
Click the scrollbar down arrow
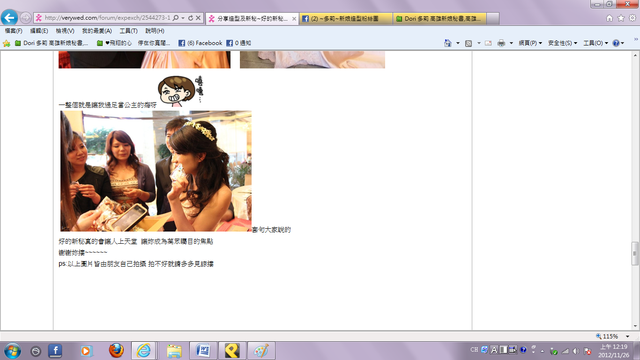tap(635, 326)
